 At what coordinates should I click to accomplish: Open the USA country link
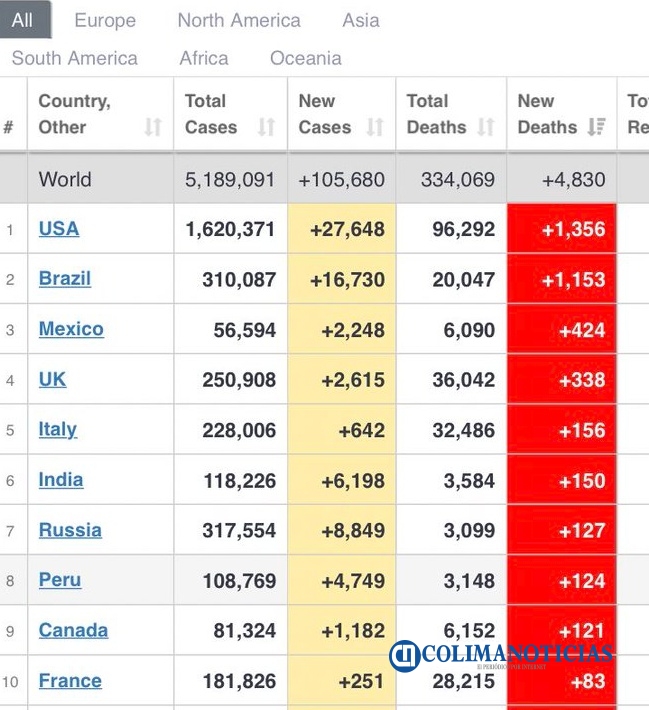pyautogui.click(x=59, y=228)
